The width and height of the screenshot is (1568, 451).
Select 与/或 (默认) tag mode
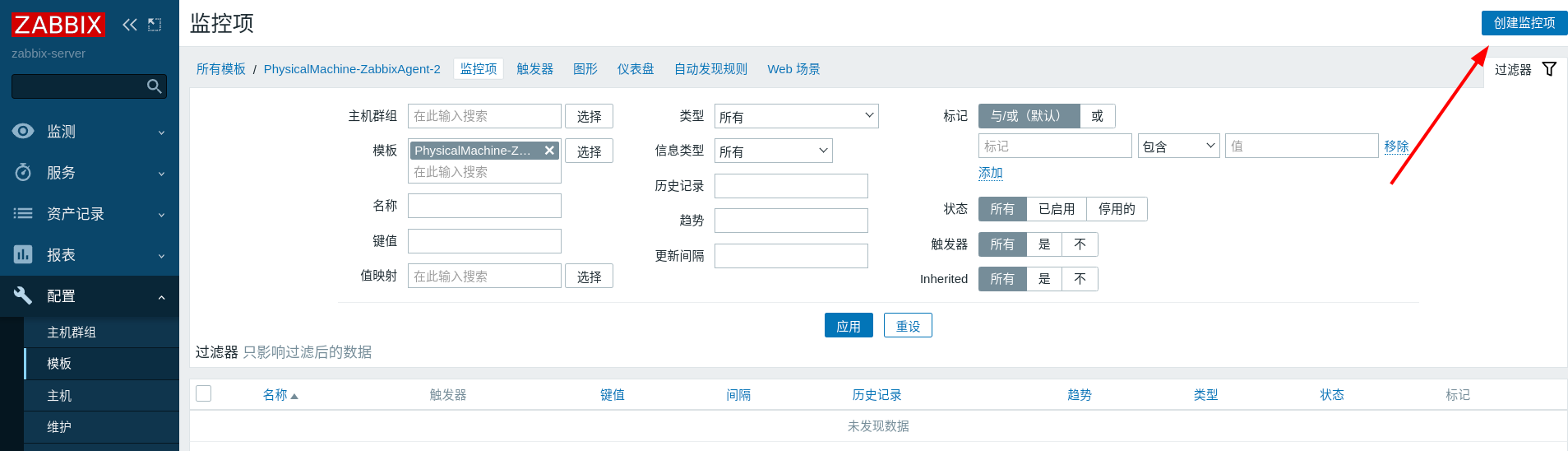[1029, 116]
